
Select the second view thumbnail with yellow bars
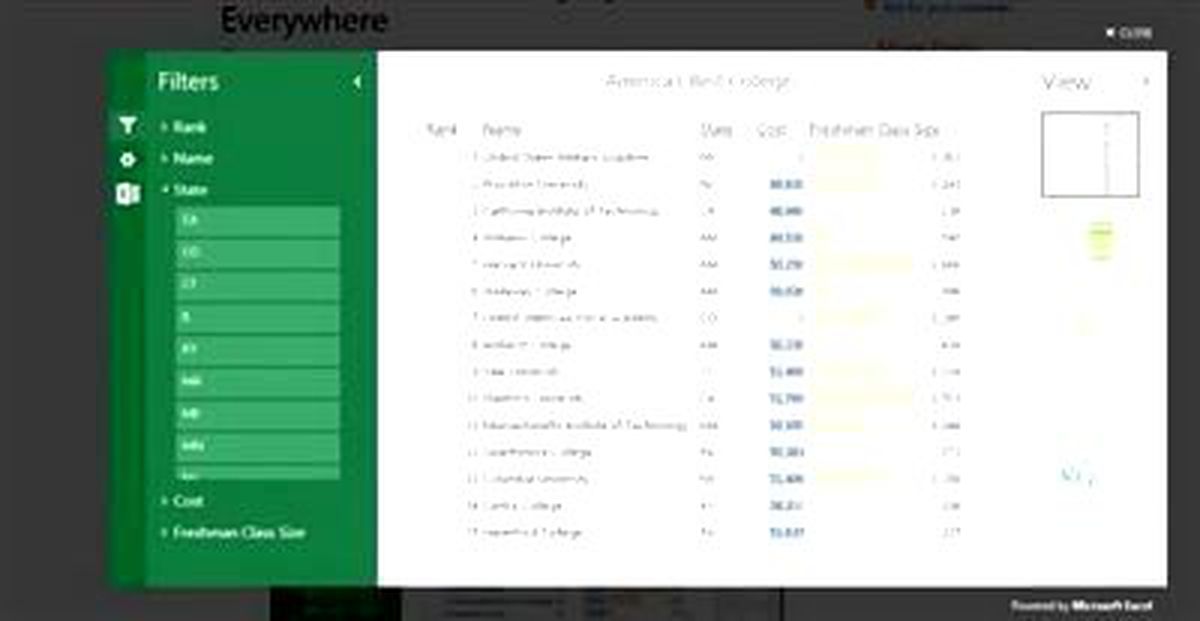[1100, 240]
